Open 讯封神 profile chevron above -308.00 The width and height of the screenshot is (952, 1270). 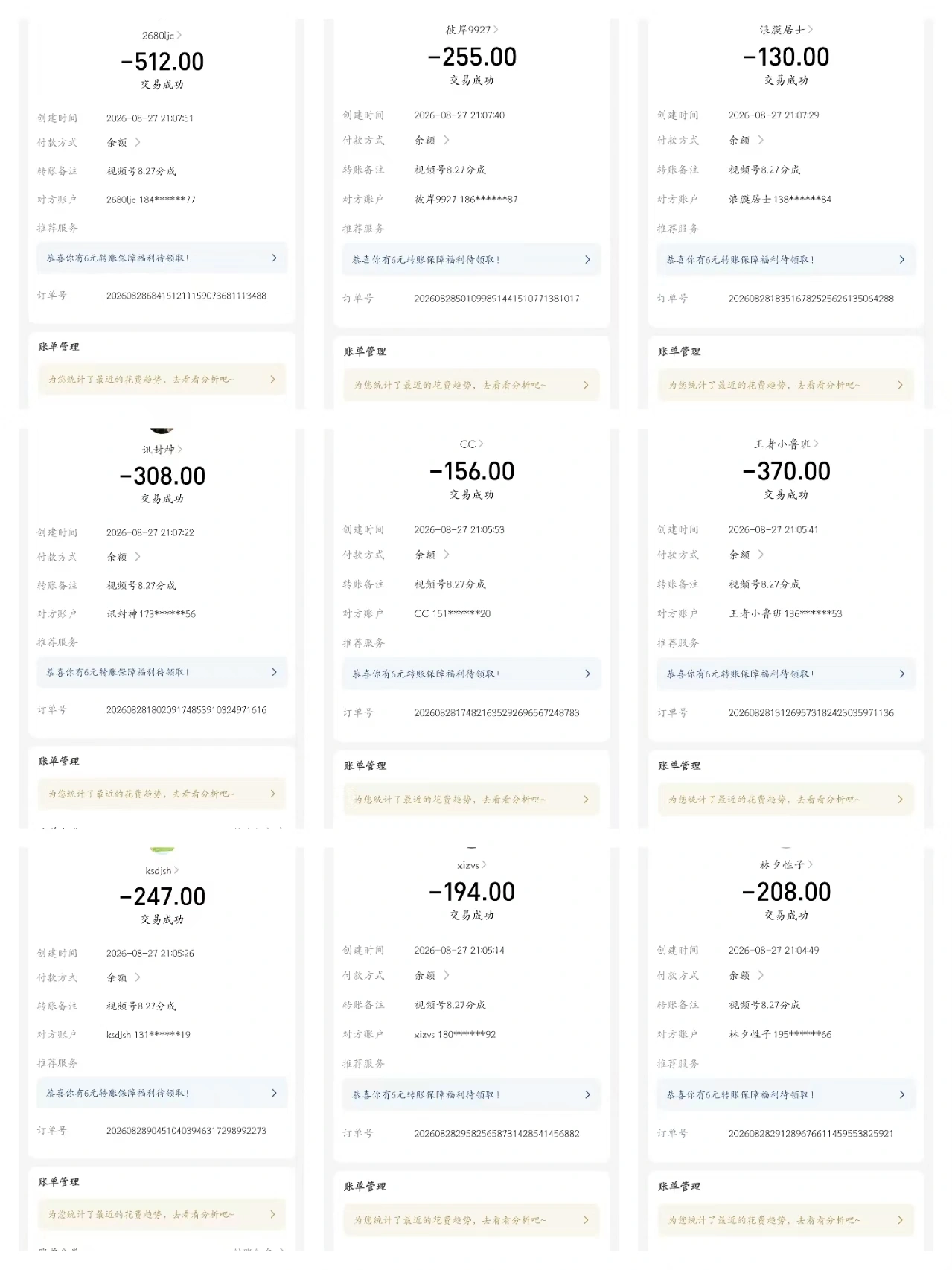(x=180, y=450)
